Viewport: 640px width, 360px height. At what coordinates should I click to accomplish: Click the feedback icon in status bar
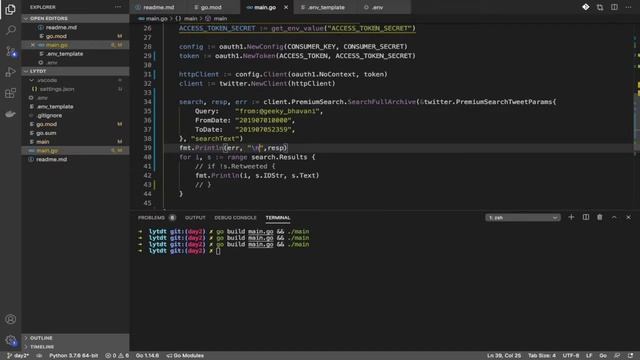point(617,356)
